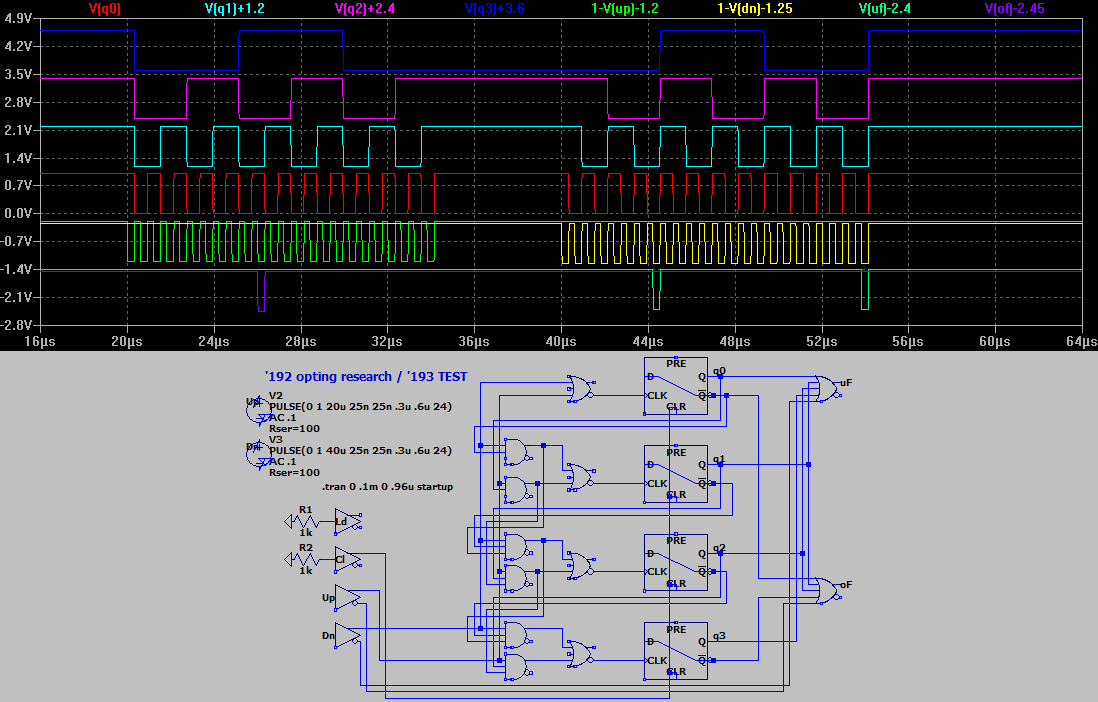
Task: Click the V(q0) red trace label
Action: click(x=106, y=8)
